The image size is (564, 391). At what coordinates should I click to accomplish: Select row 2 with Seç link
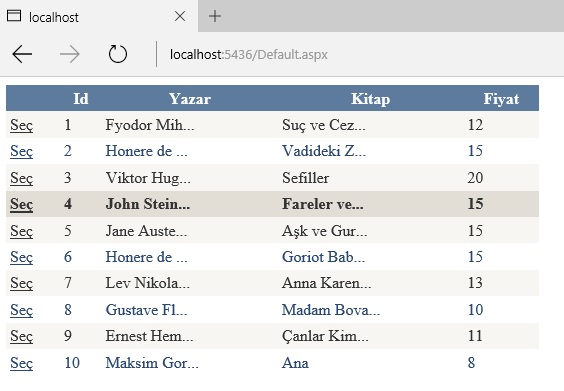(x=22, y=151)
